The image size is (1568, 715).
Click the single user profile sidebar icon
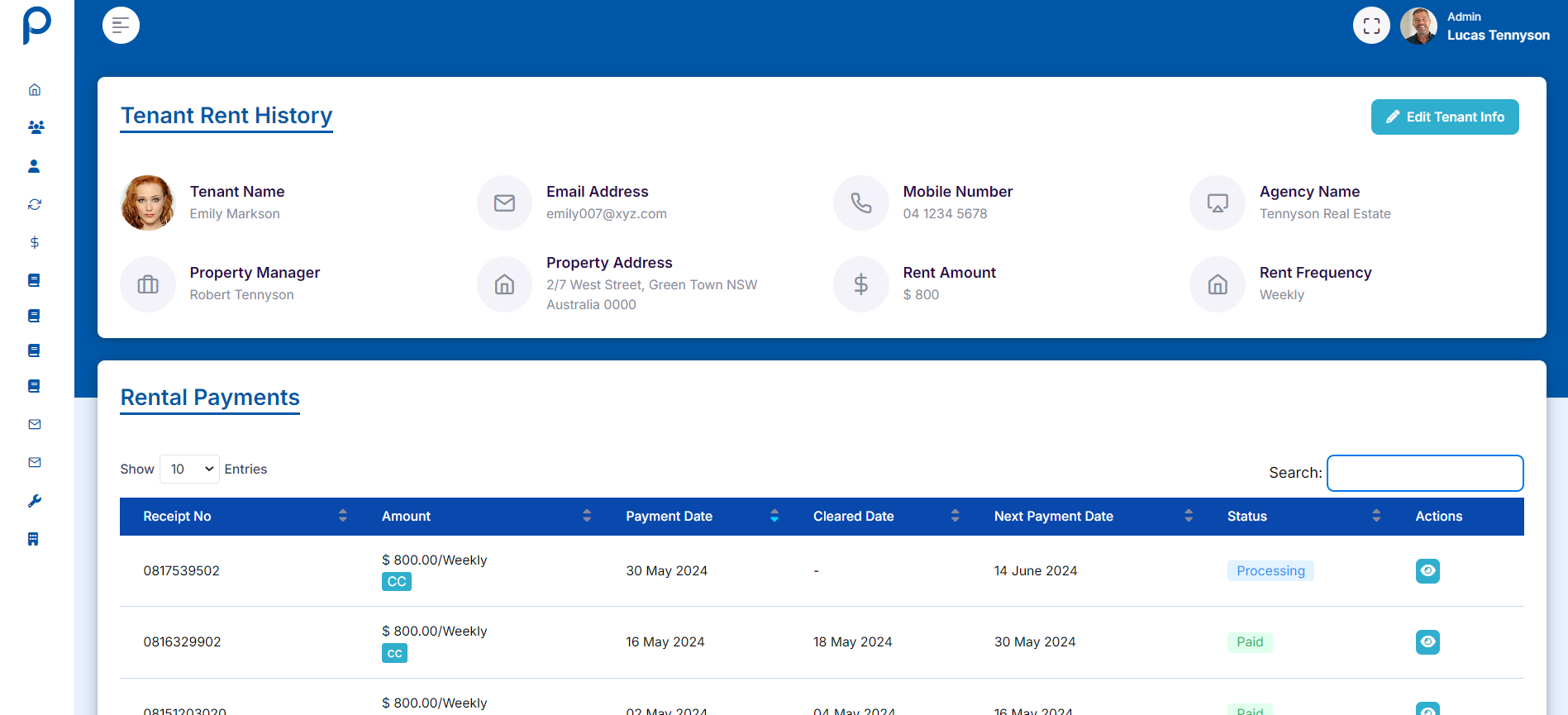pos(34,166)
